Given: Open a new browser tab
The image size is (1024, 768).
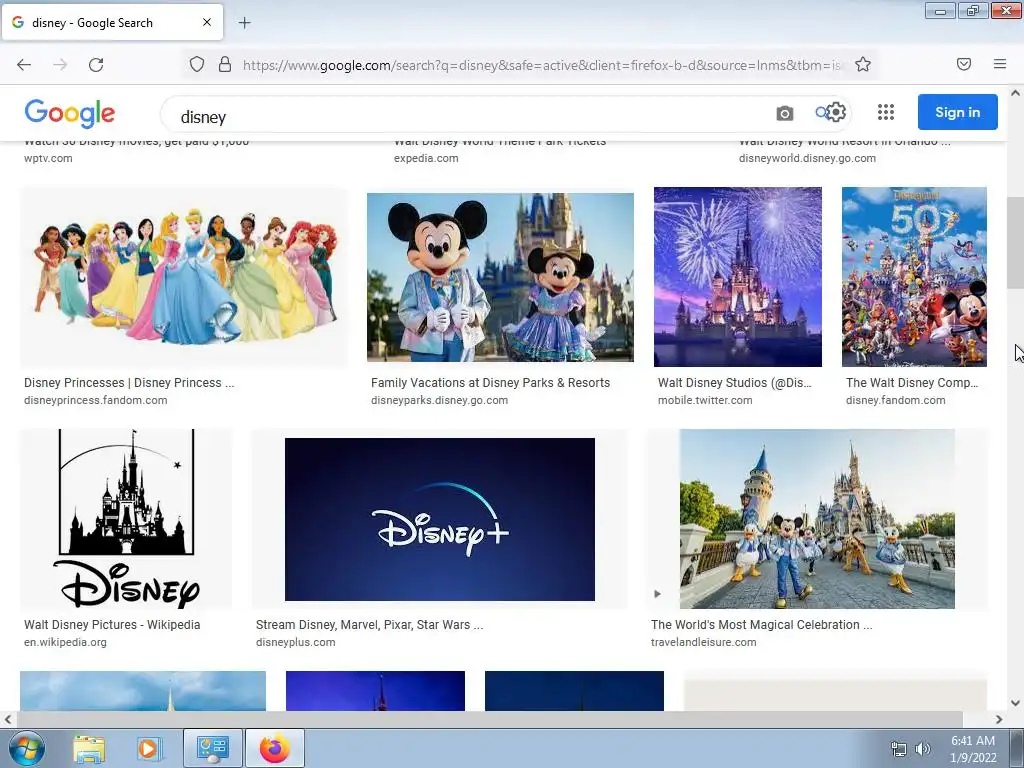Looking at the screenshot, I should point(244,23).
